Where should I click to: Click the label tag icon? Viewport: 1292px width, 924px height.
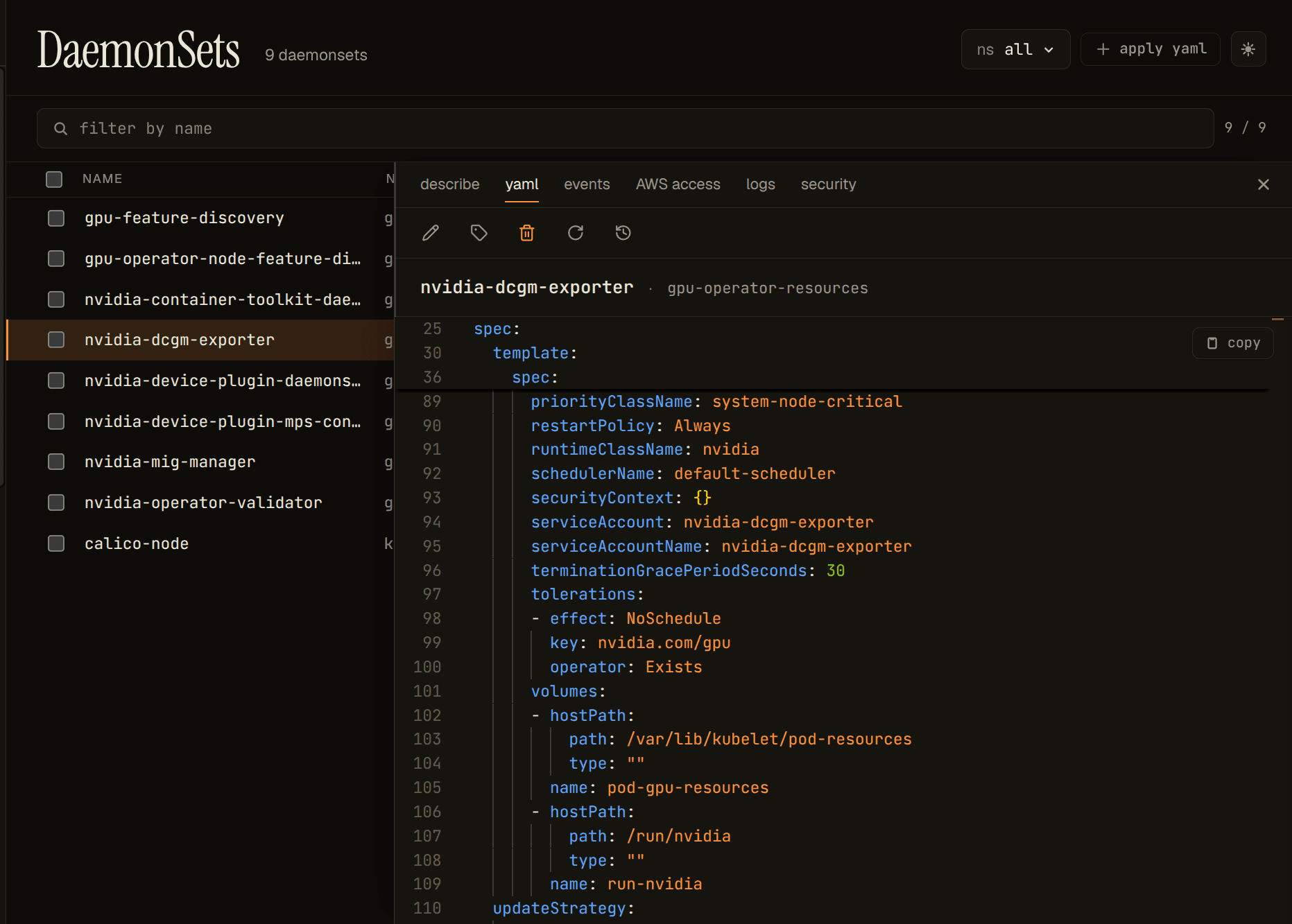coord(479,233)
